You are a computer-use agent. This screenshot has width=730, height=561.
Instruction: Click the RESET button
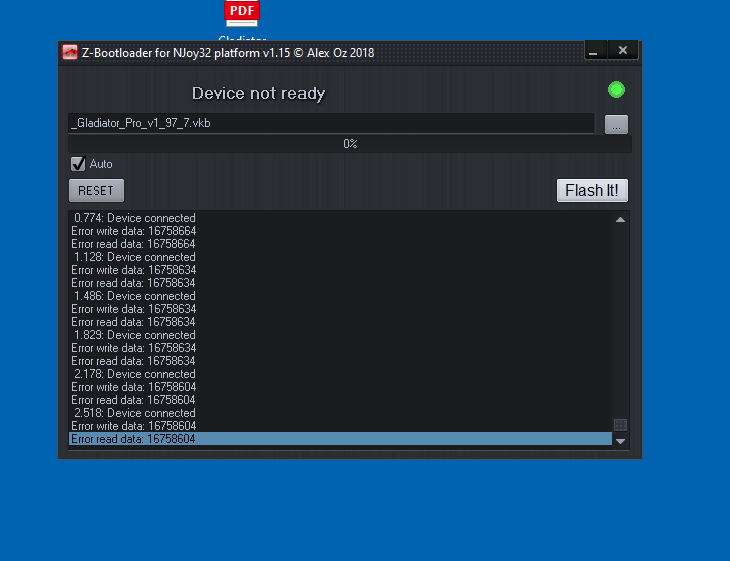pos(96,190)
